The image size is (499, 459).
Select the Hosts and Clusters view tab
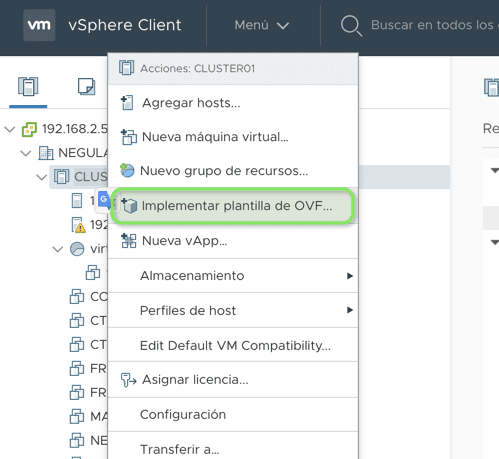point(28,87)
